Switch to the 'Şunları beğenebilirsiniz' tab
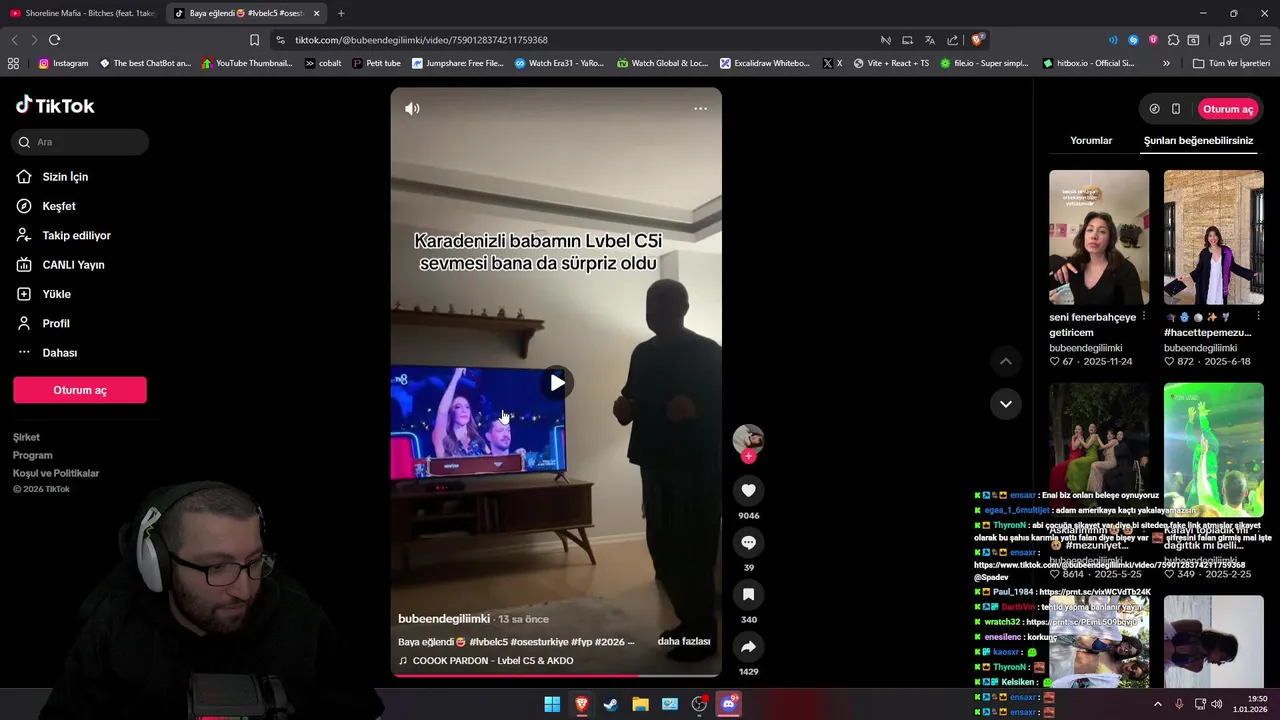 (x=1198, y=141)
